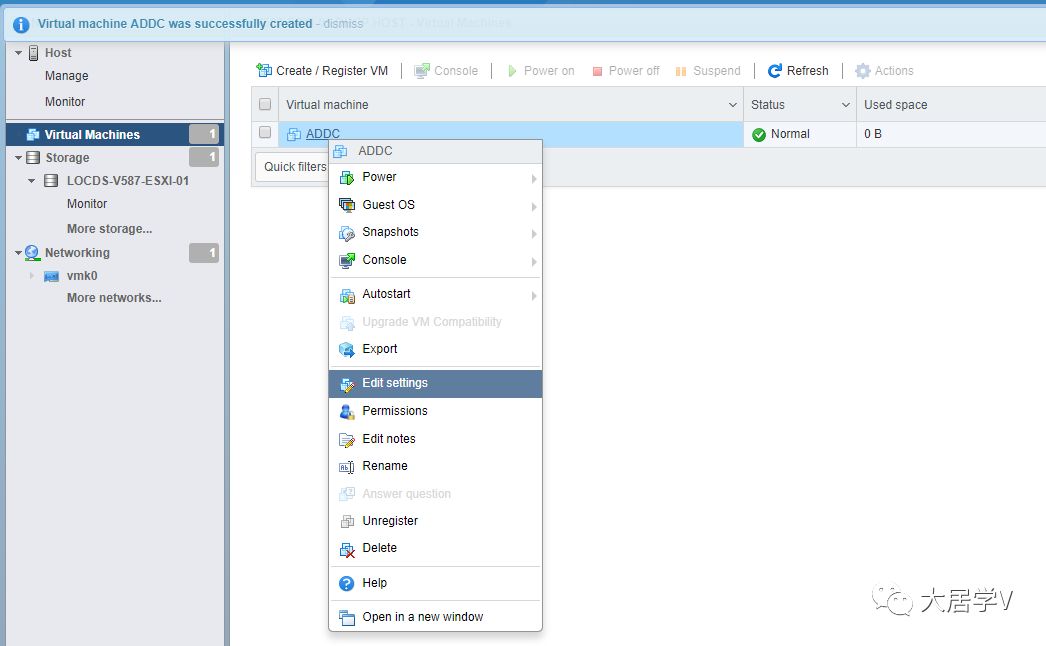Collapse the LOCDS-V587-ESXI-01 tree node
Screen dimensions: 1046x646
[x=31, y=181]
